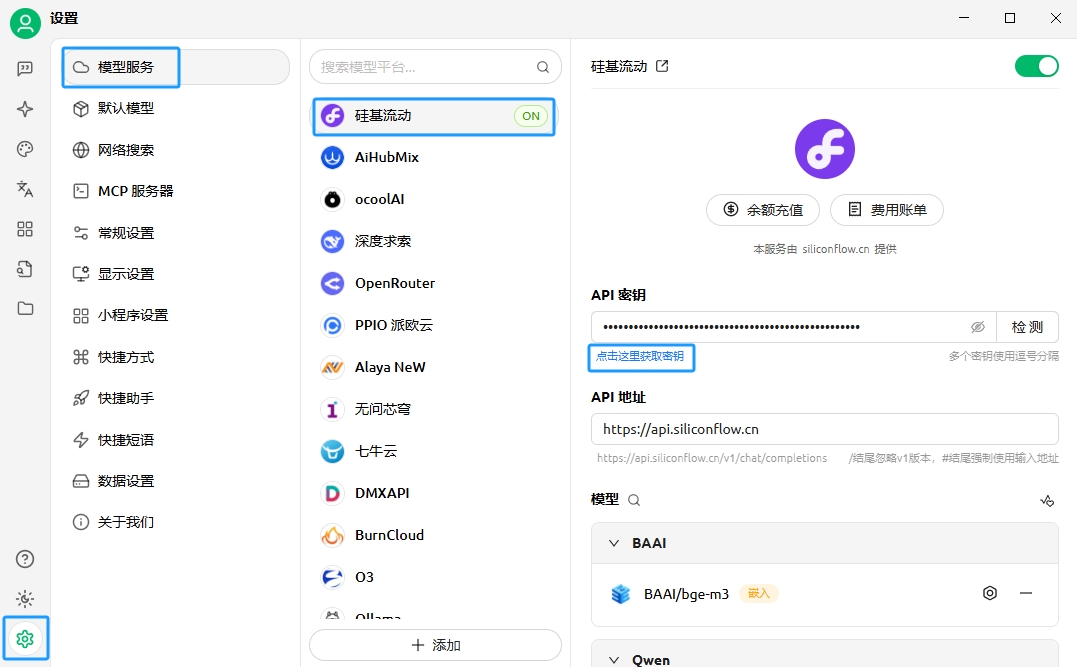This screenshot has width=1077, height=667.
Task: Focus the 搜索模型平台 search field
Action: [435, 67]
